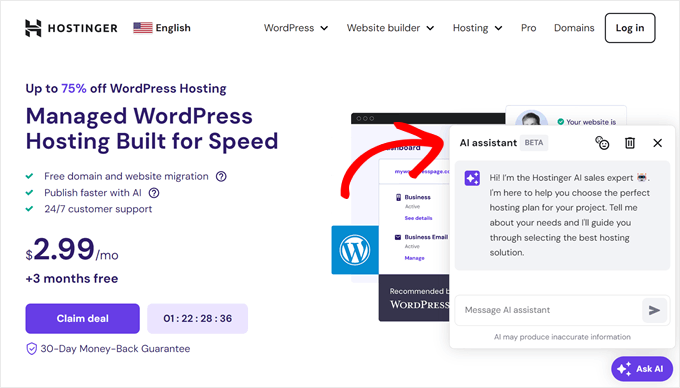Show info about Publish faster with AI
The width and height of the screenshot is (680, 388).
[x=154, y=193]
